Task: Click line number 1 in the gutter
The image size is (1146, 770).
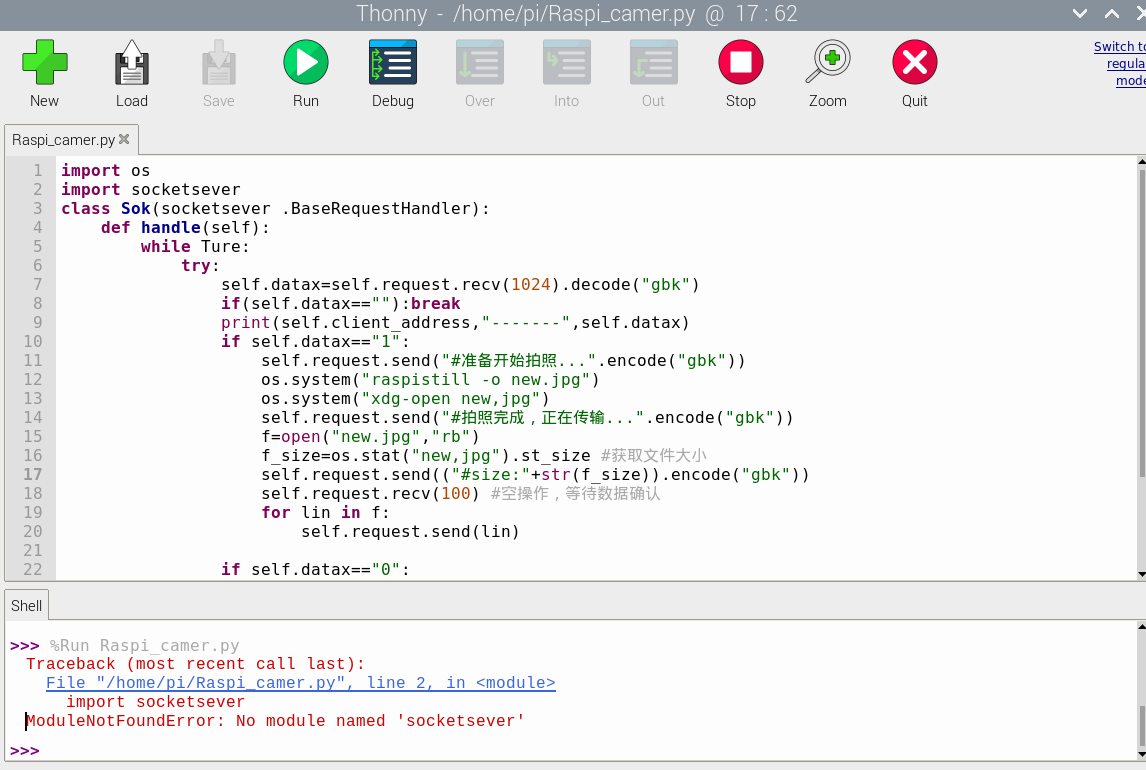Action: click(37, 170)
